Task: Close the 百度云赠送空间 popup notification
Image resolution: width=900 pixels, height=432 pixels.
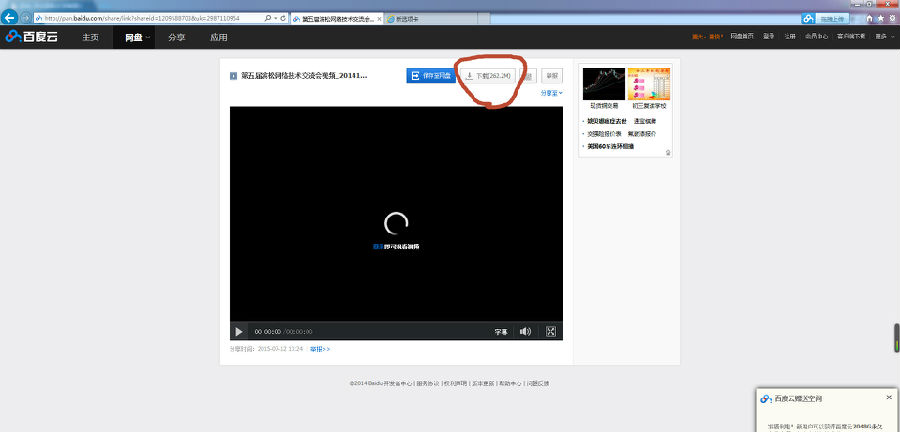Action: click(x=890, y=398)
